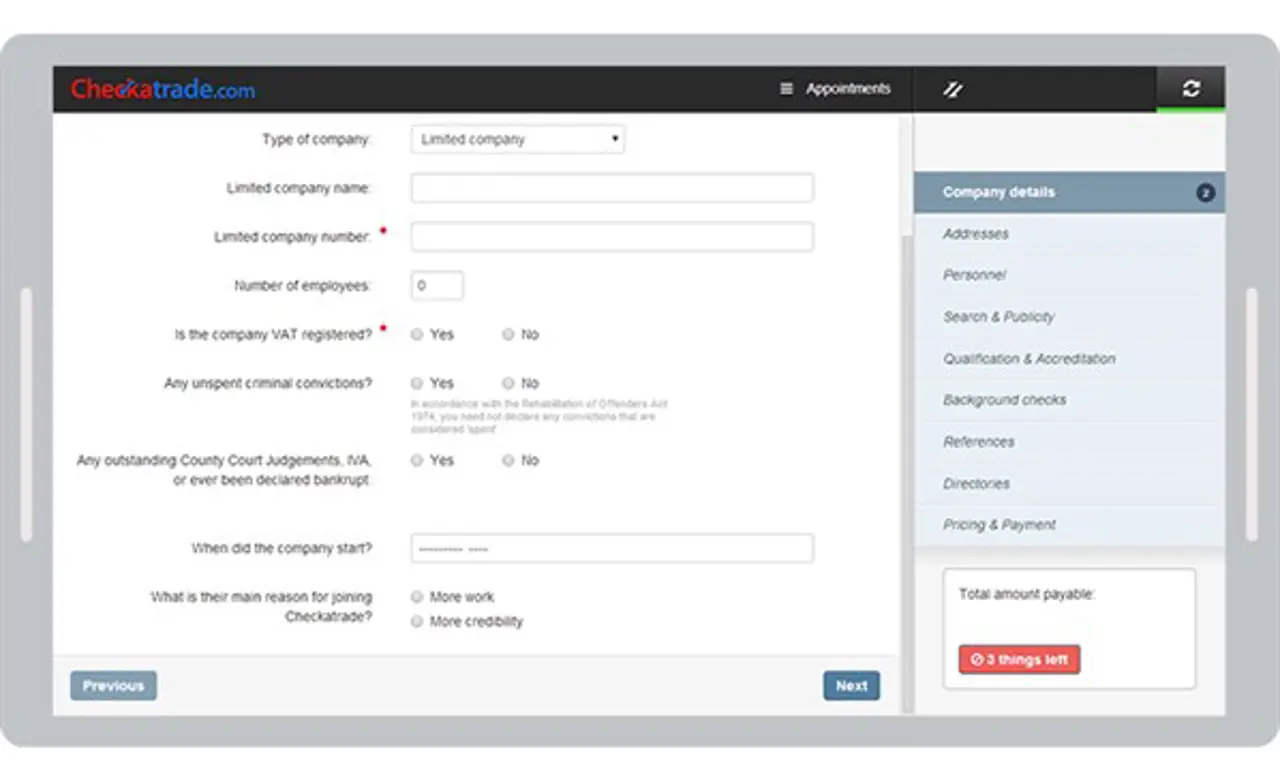Open the Pricing & Payment section

(x=999, y=525)
